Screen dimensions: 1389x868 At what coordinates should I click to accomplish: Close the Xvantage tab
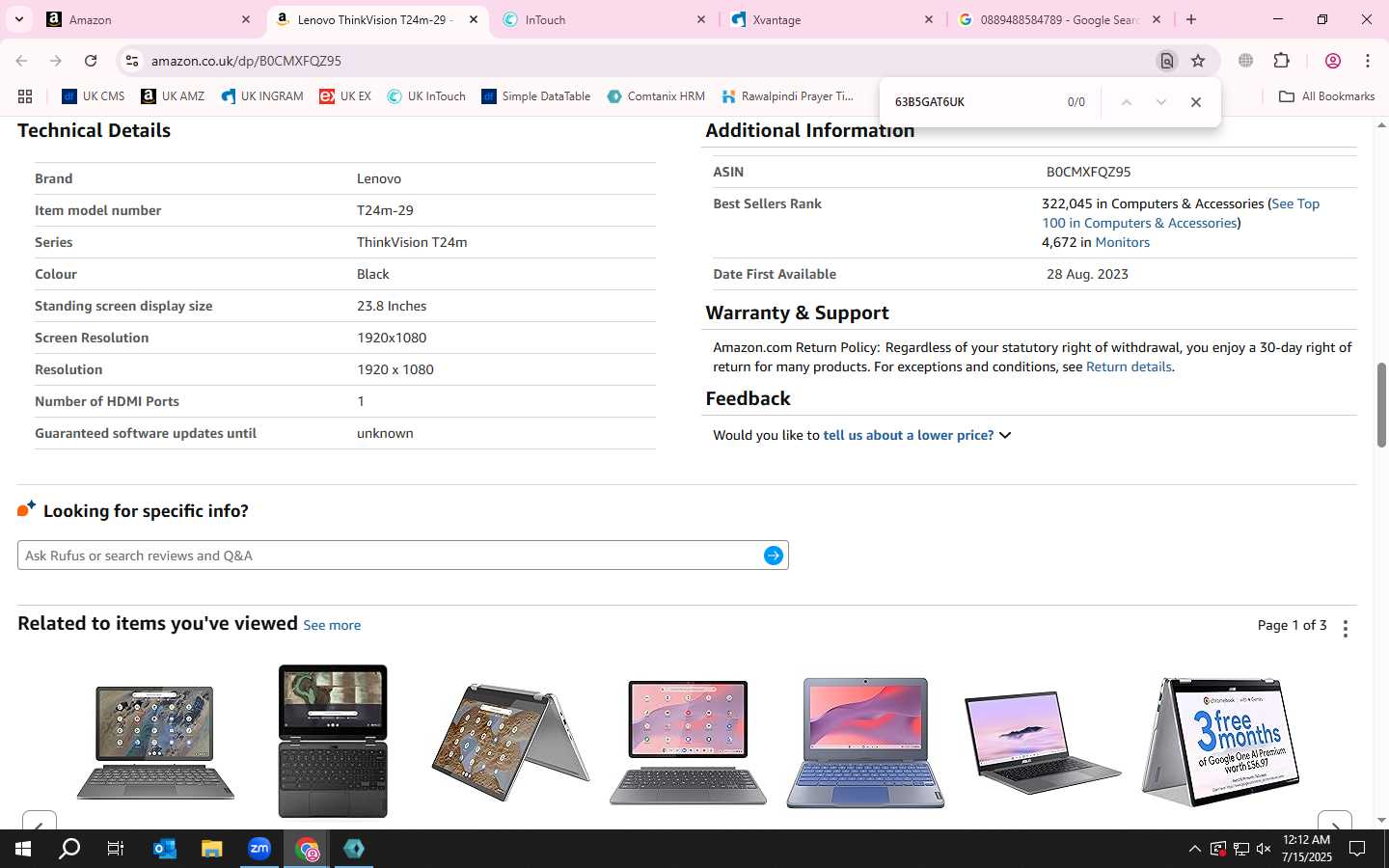pyautogui.click(x=929, y=19)
